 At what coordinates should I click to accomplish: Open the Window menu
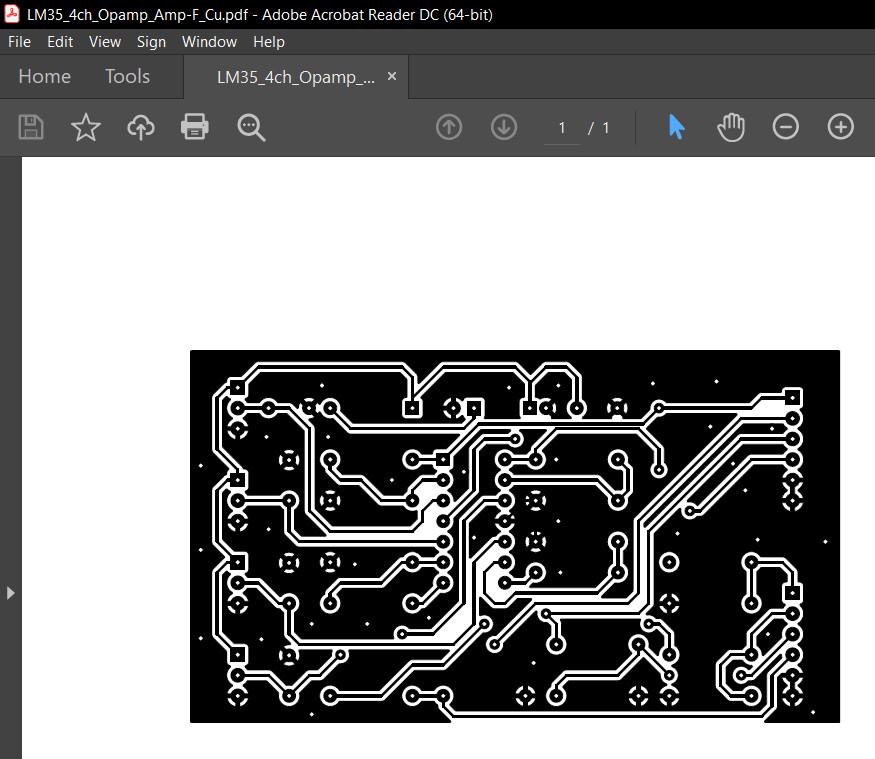coord(209,42)
